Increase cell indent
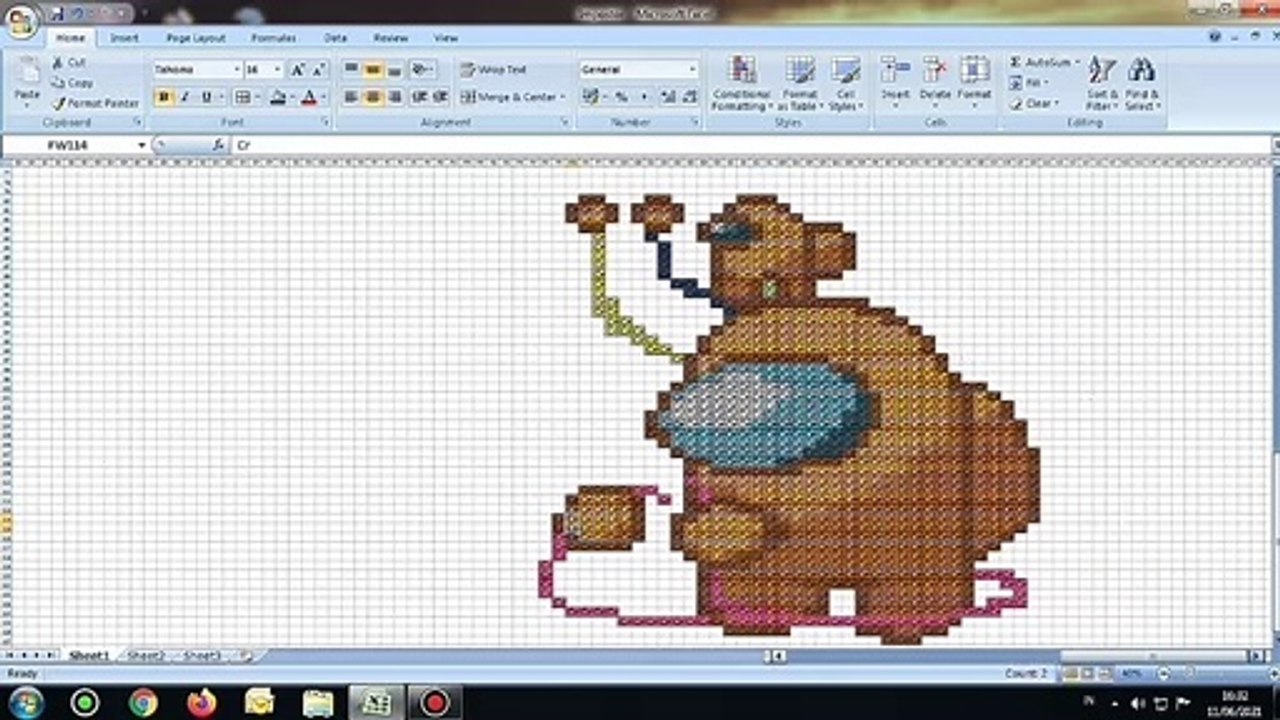This screenshot has height=720, width=1280. point(441,97)
